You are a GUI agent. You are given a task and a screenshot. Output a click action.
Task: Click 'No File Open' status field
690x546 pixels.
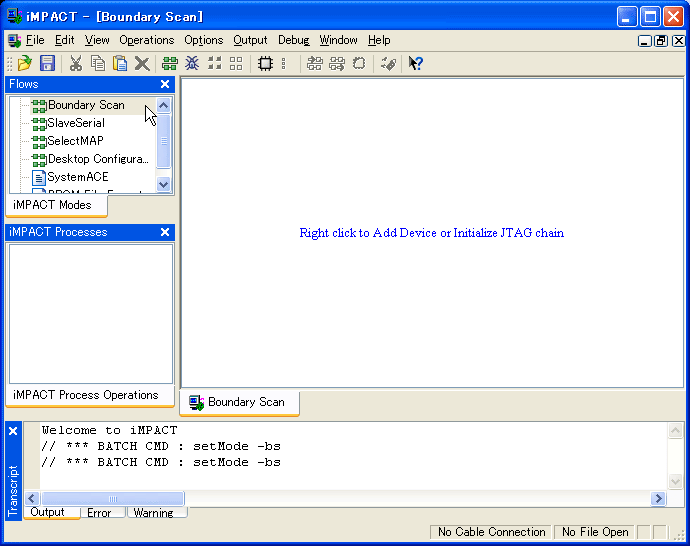click(595, 532)
